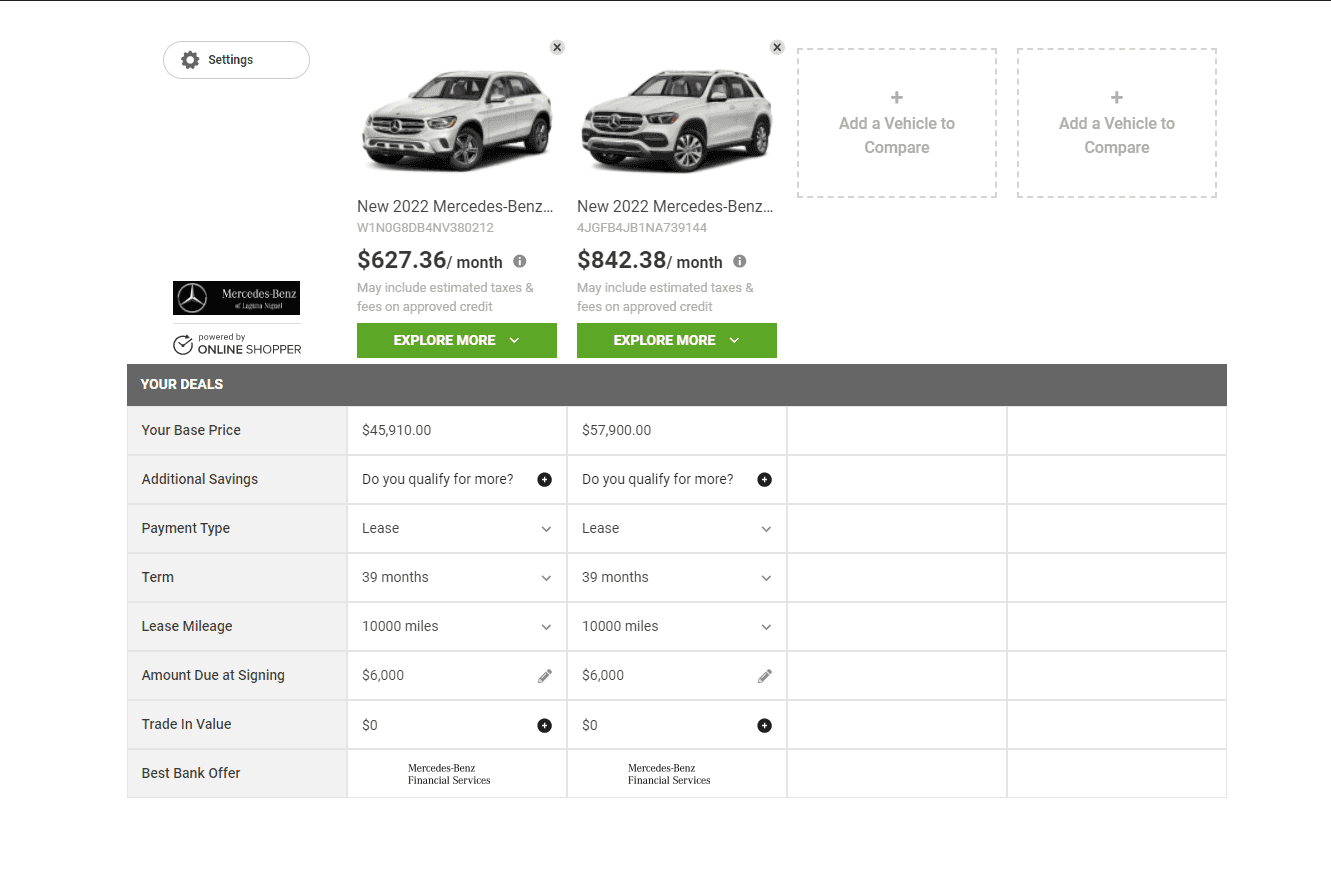Viewport: 1331px width, 895px height.
Task: Remove the $842.38/month vehicle with its X icon
Action: click(x=777, y=47)
